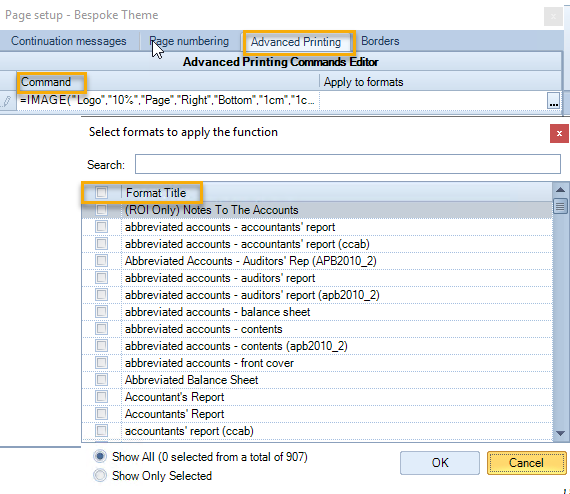This screenshot has width=570, height=494.
Task: Click the pencil edit row icon
Action: click(x=7, y=101)
